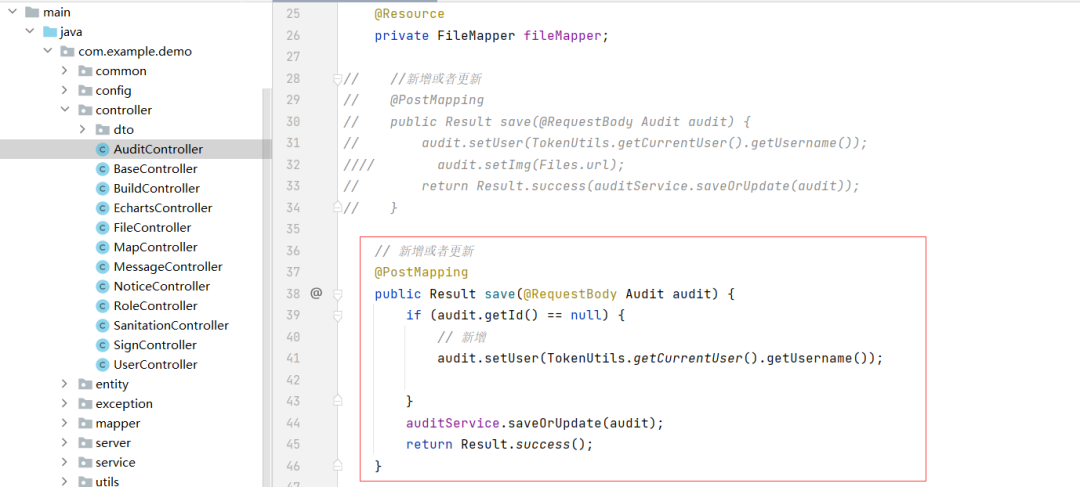This screenshot has width=1080, height=487.
Task: Click the project tree vertical scrollbar
Action: (267, 280)
